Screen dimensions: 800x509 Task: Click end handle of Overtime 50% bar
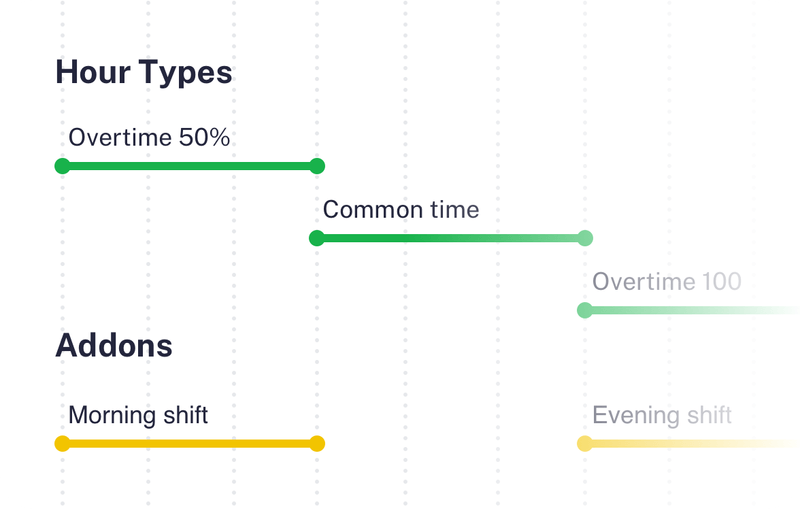tap(317, 166)
